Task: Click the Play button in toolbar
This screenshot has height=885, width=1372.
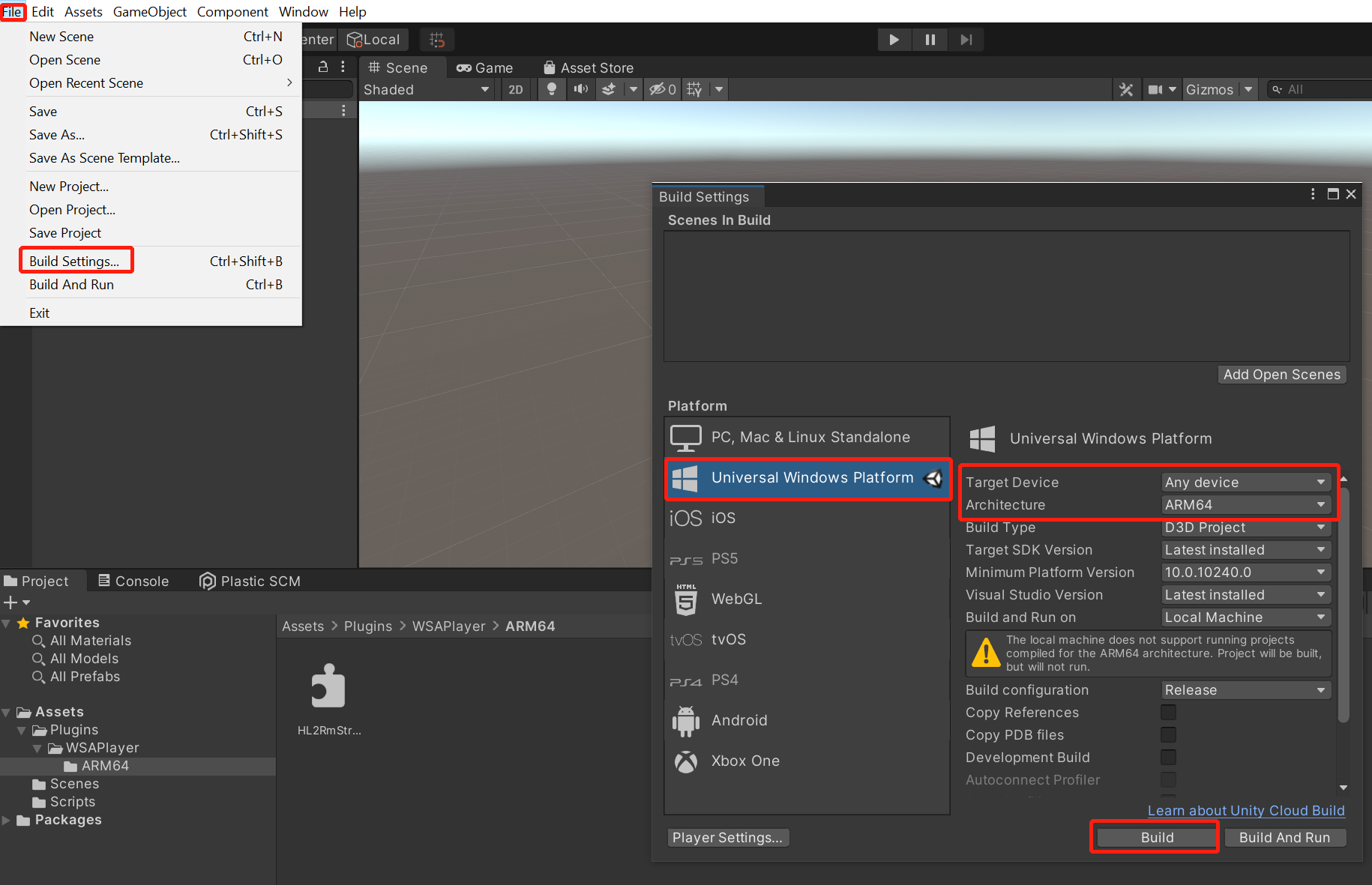Action: (894, 40)
